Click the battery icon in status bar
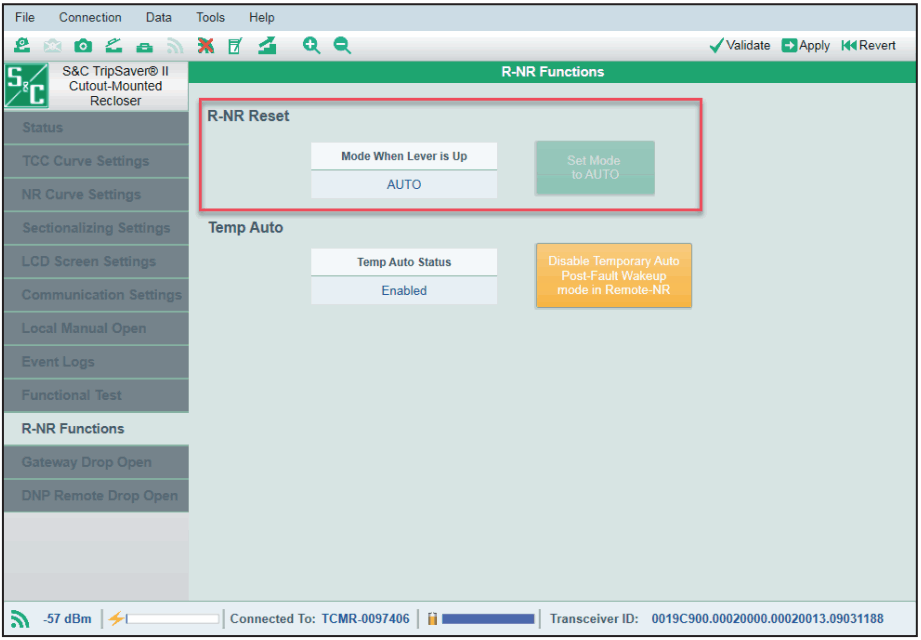This screenshot has height=640, width=921. point(432,618)
